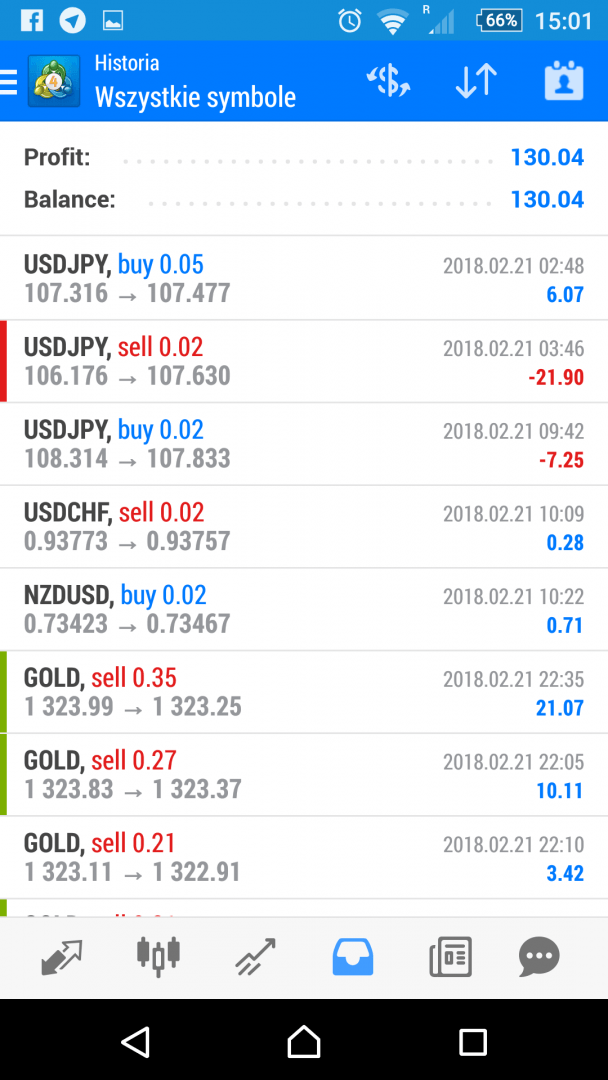Open the News tab
Image resolution: width=608 pixels, height=1080 pixels.
pos(450,957)
